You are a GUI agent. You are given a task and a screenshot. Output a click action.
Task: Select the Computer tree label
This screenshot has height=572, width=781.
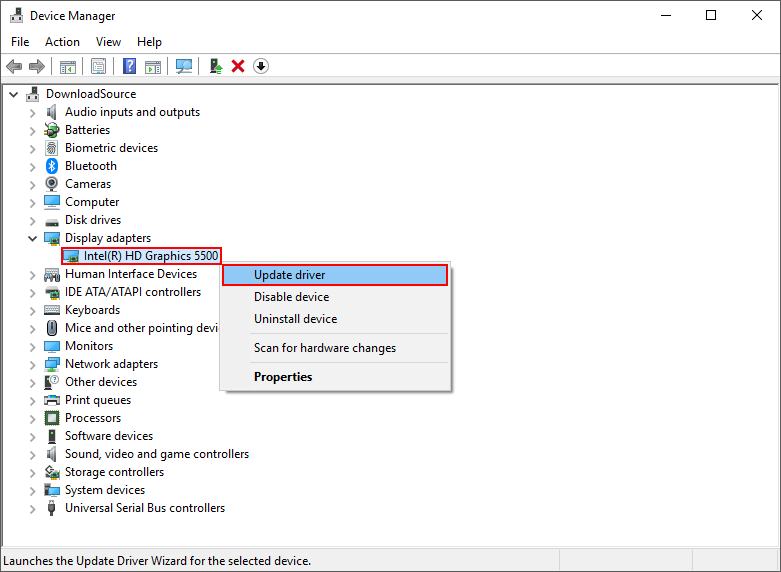[92, 202]
